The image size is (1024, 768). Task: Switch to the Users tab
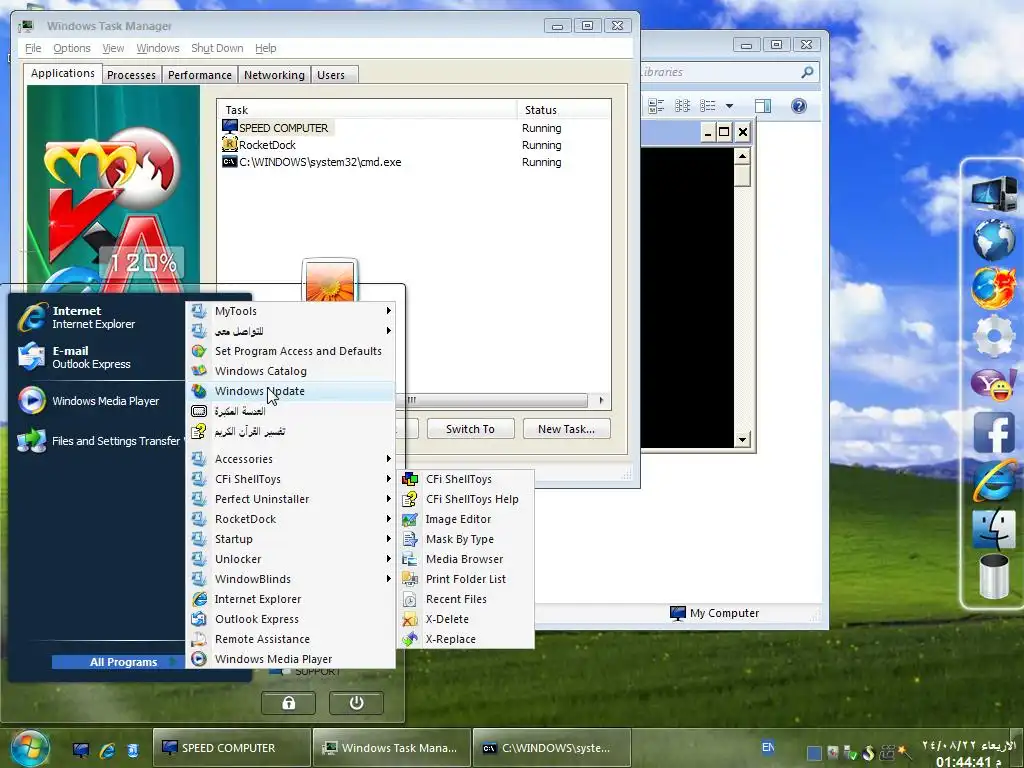tap(331, 75)
